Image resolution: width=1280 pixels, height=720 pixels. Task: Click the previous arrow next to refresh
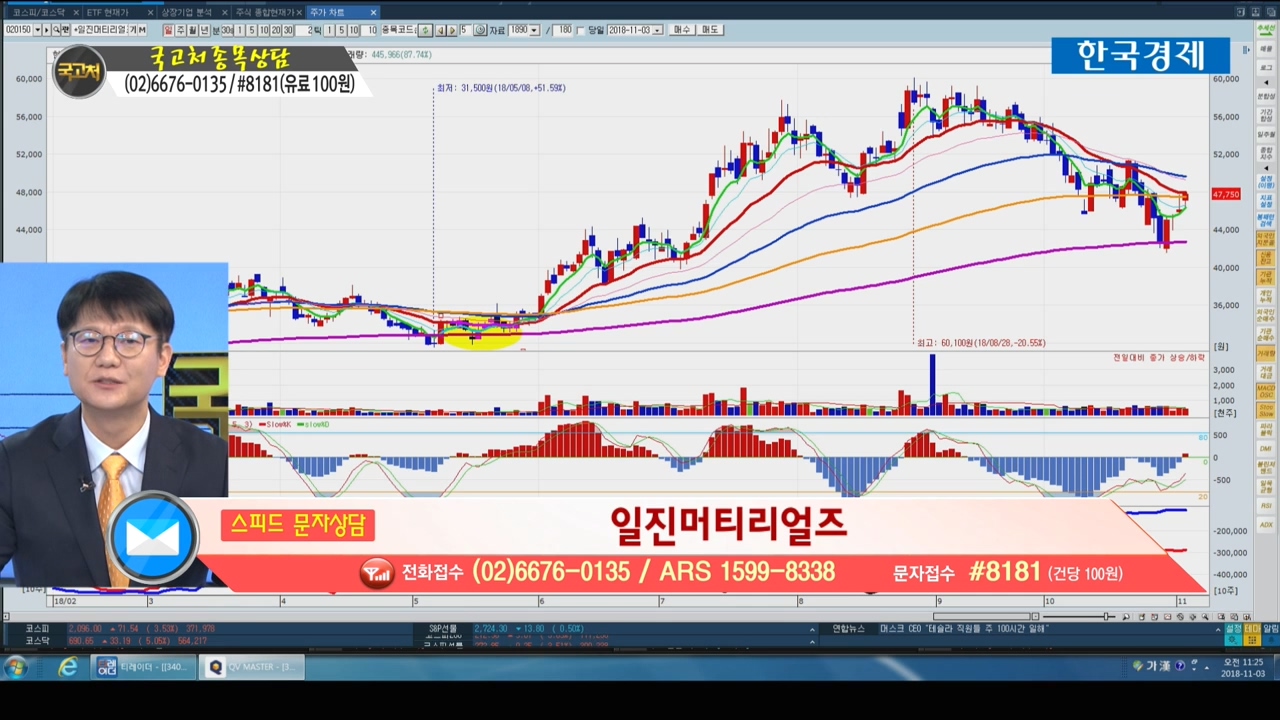point(440,30)
